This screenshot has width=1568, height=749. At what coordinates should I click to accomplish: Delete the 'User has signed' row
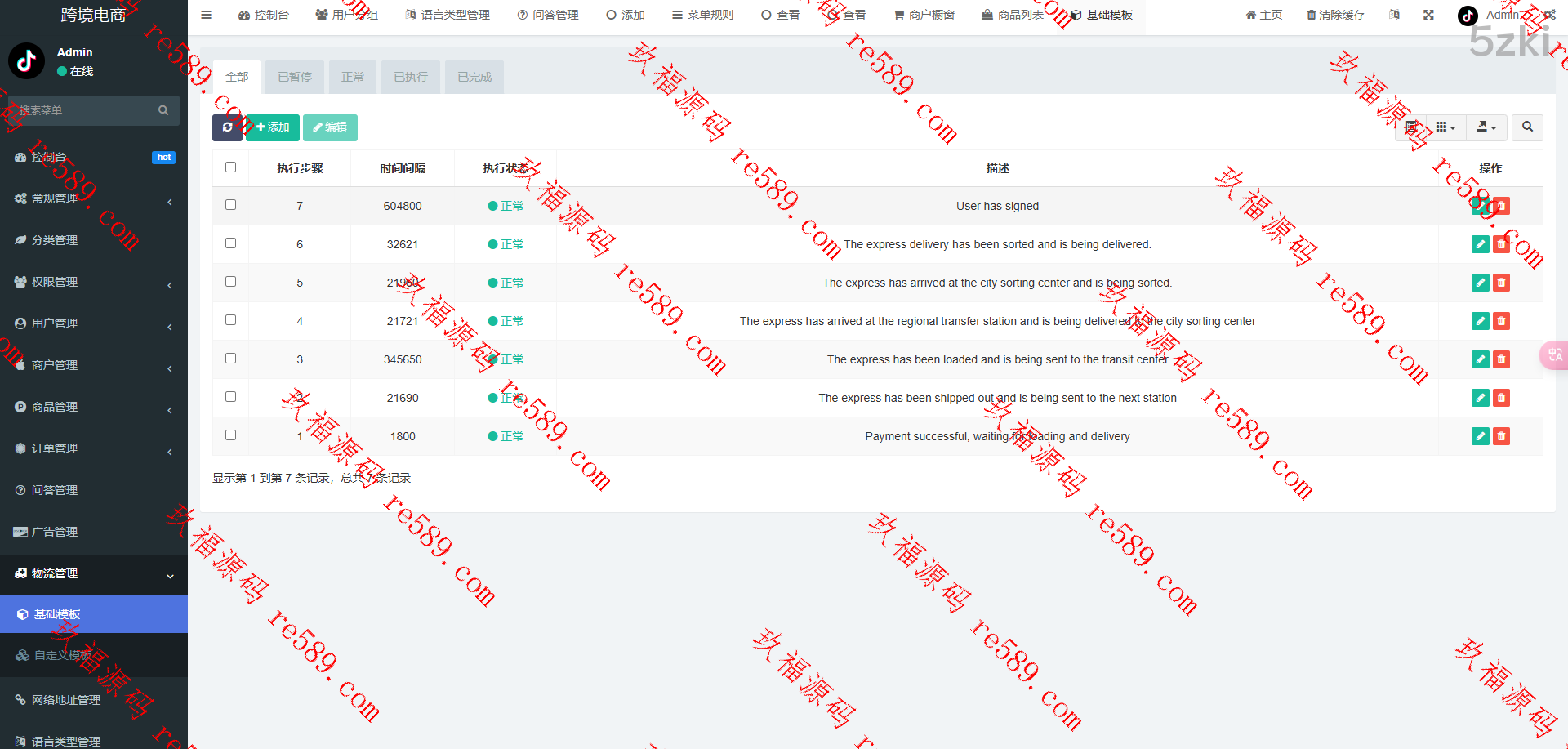(x=1501, y=206)
